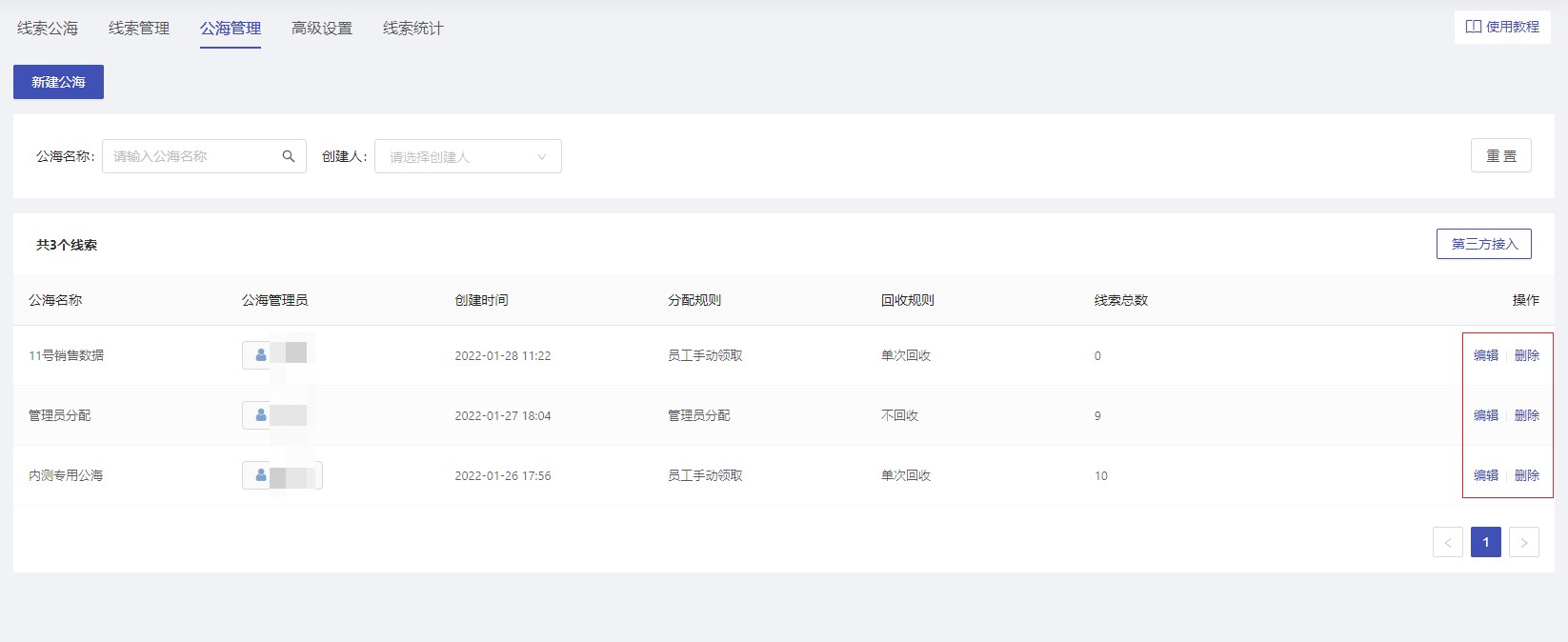Screen dimensions: 1568x642
Task: Click 11号销售数据 name cell
Action: click(66, 355)
